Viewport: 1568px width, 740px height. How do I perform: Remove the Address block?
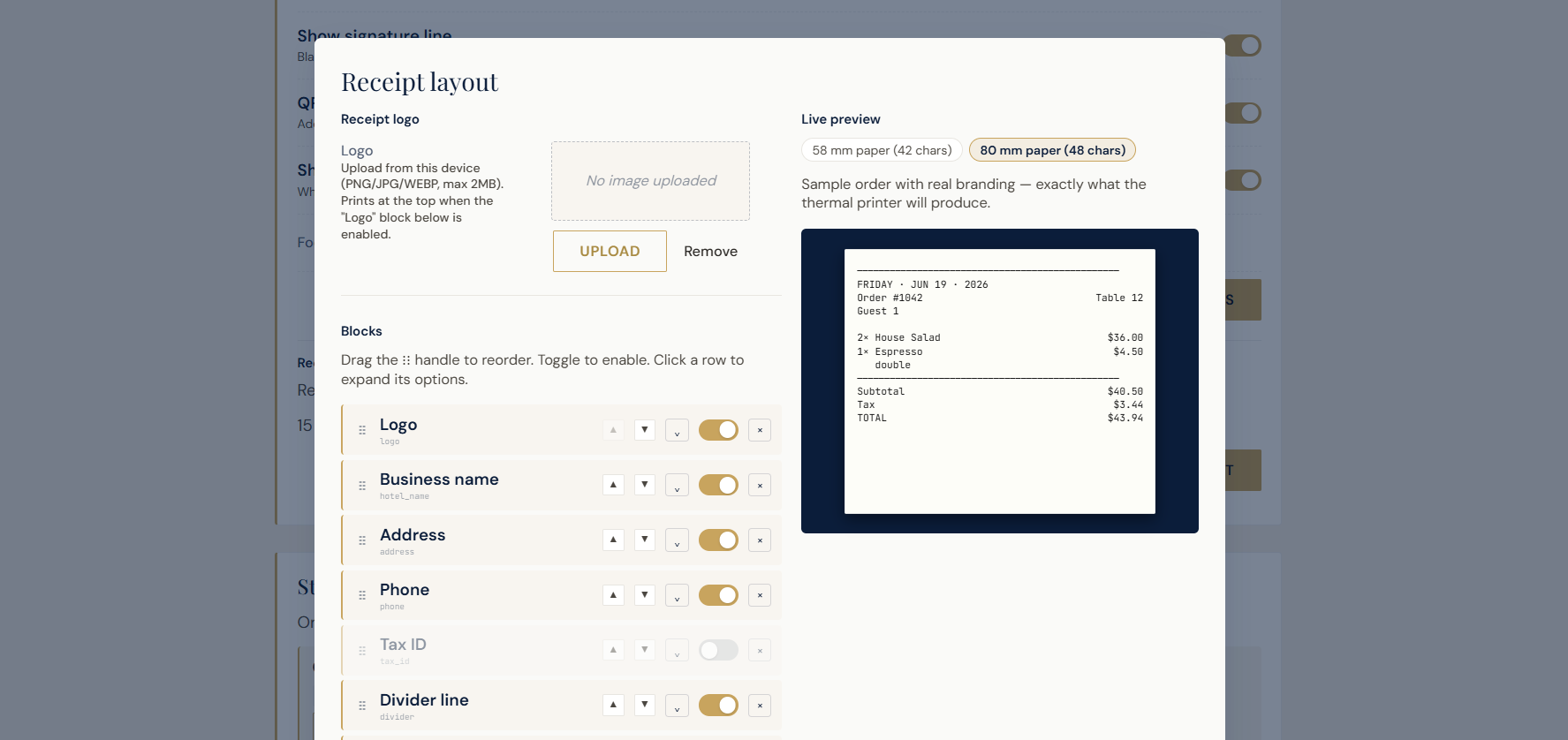coord(760,540)
